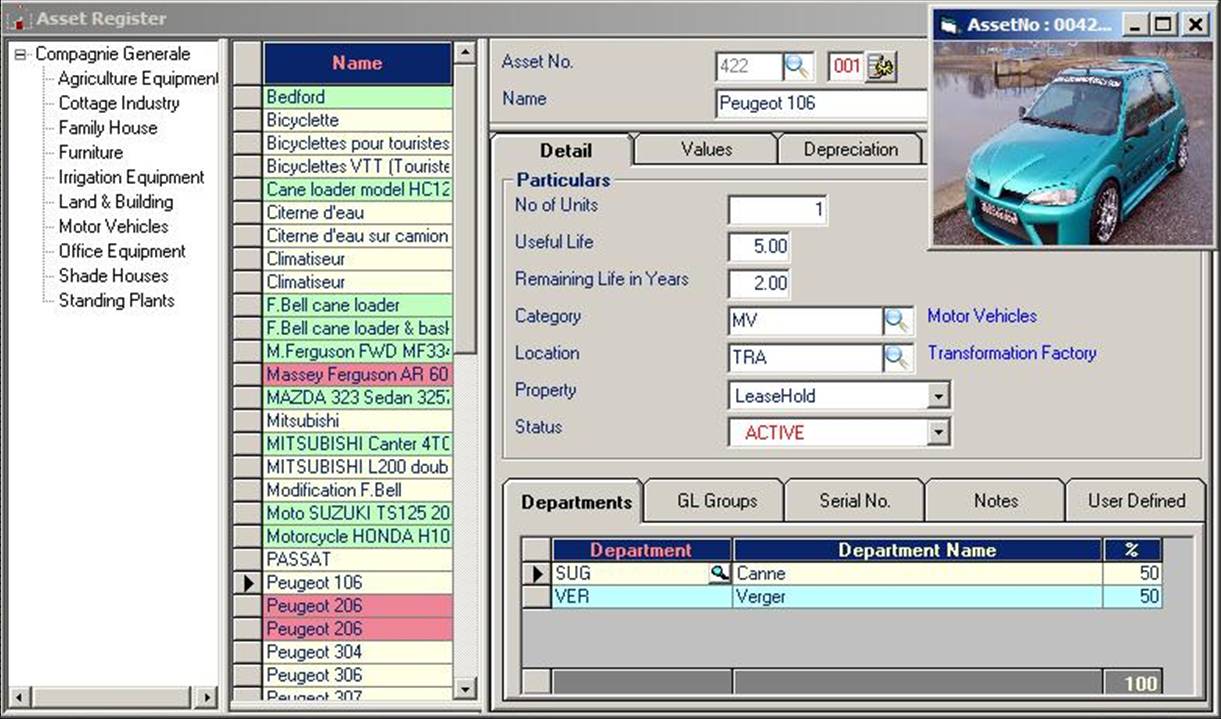Click the icon next to 001 field

(x=881, y=67)
